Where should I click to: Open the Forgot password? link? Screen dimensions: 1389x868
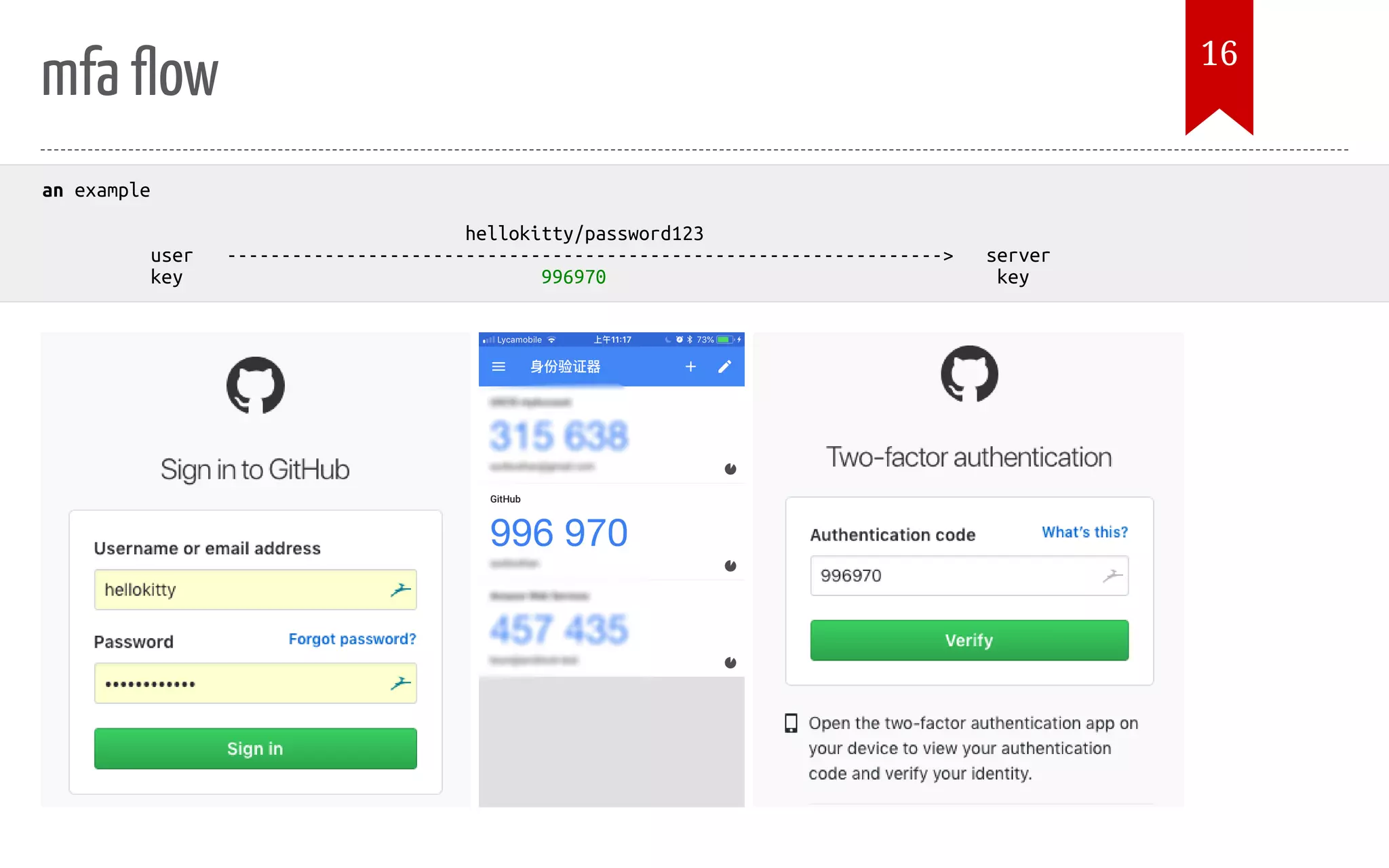click(x=352, y=639)
